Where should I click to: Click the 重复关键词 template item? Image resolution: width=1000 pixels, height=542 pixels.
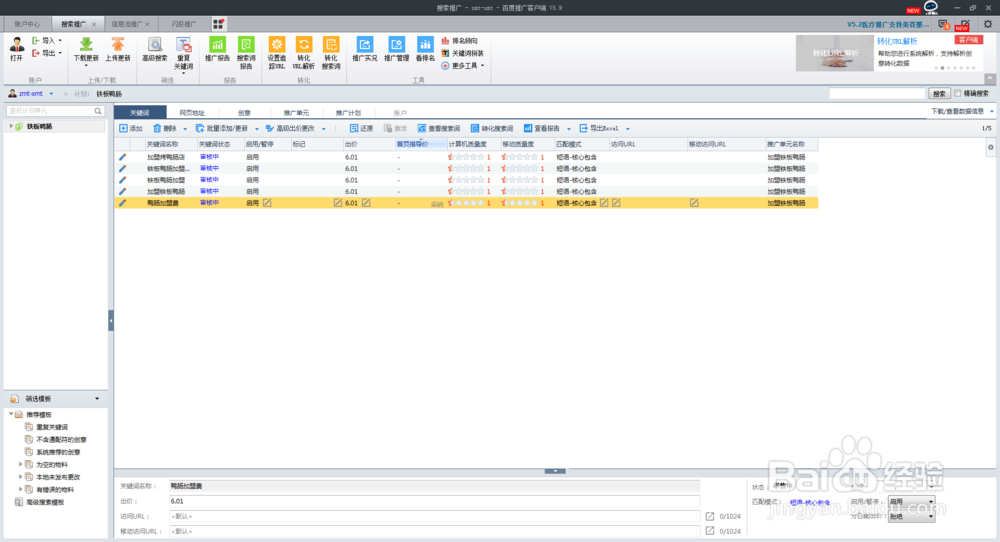coord(52,427)
